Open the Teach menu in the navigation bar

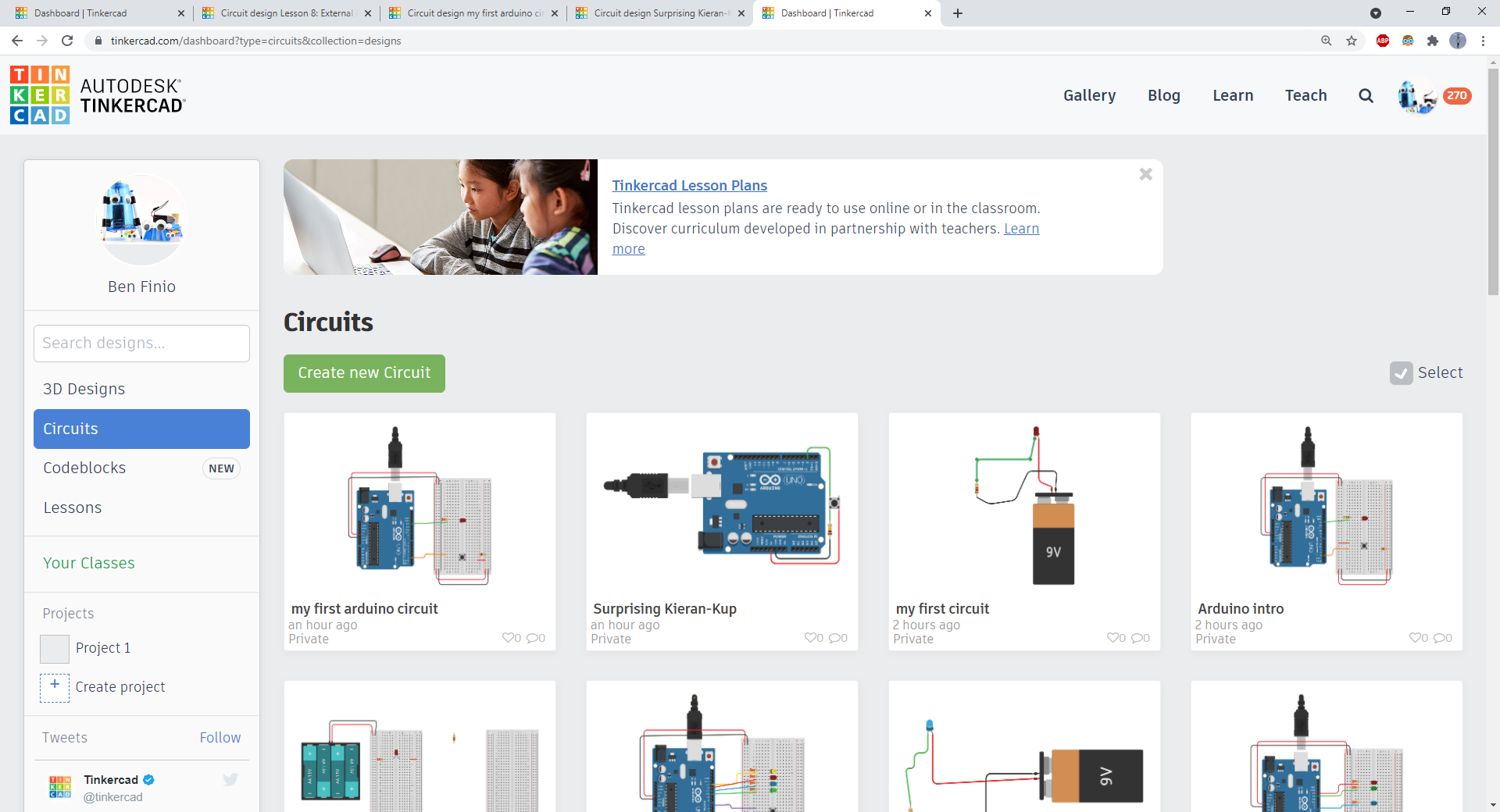pyautogui.click(x=1305, y=95)
